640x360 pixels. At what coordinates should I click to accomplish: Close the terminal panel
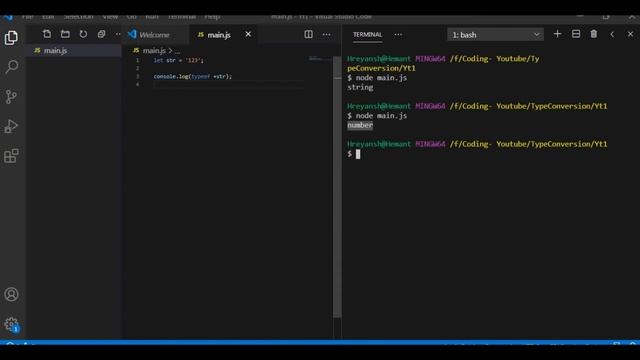pyautogui.click(x=630, y=34)
